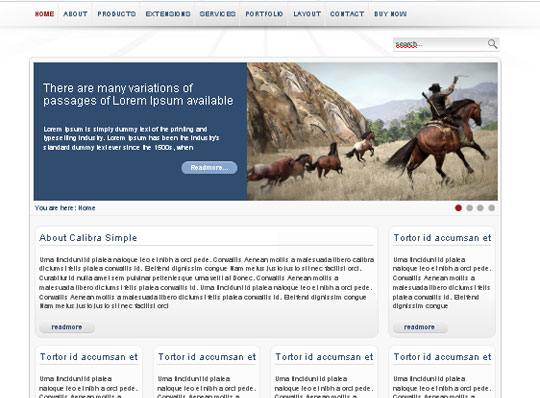Click the search magnifier icon
The width and height of the screenshot is (540, 398).
492,44
